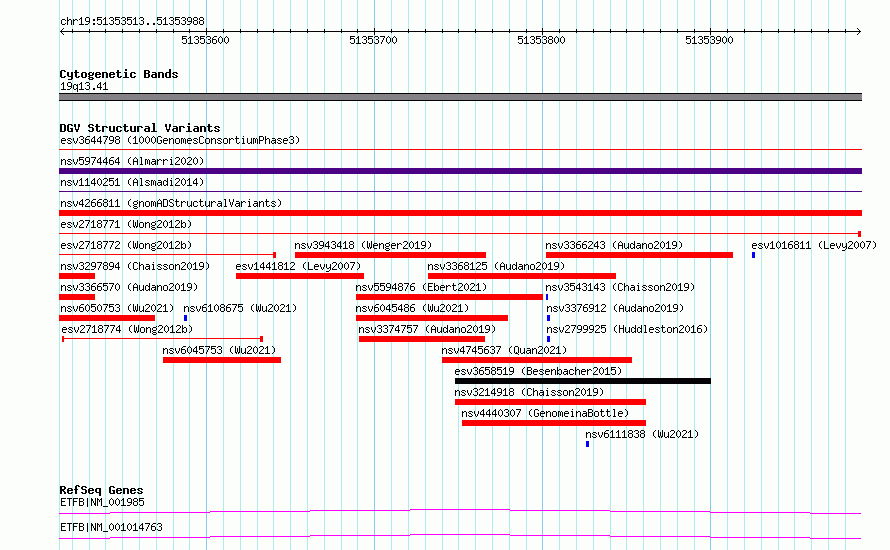
Task: Select the nsv3368125 Audano2019 variant
Action: pos(522,276)
